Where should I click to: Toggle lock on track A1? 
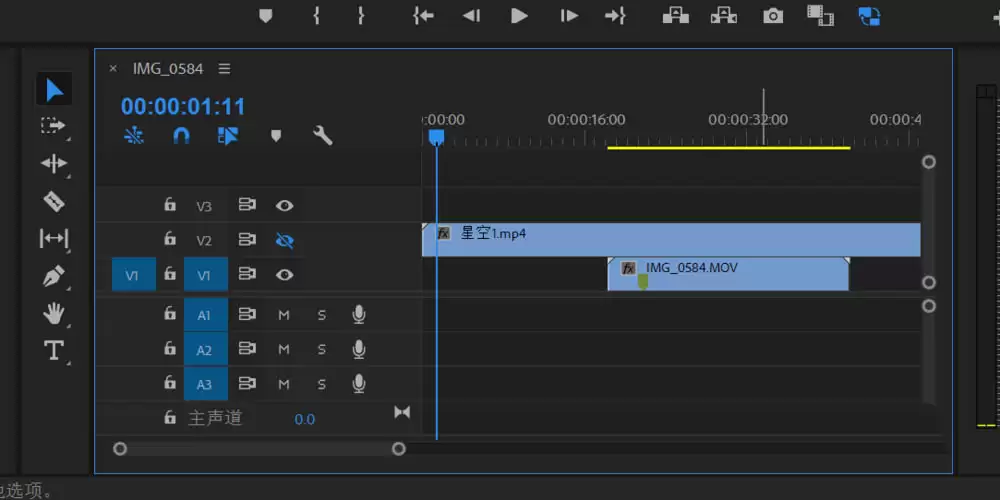point(170,313)
